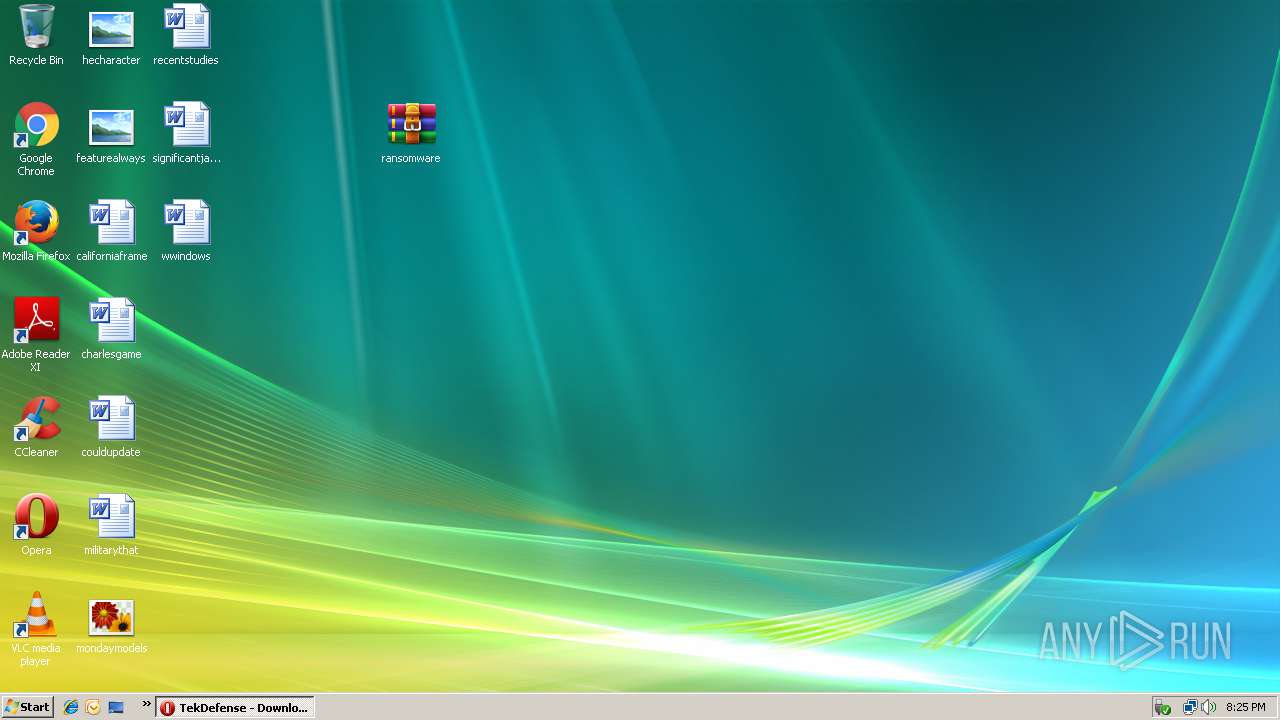The image size is (1280, 720).
Task: Expand the Quick Launch overflow chevron
Action: coord(146,705)
